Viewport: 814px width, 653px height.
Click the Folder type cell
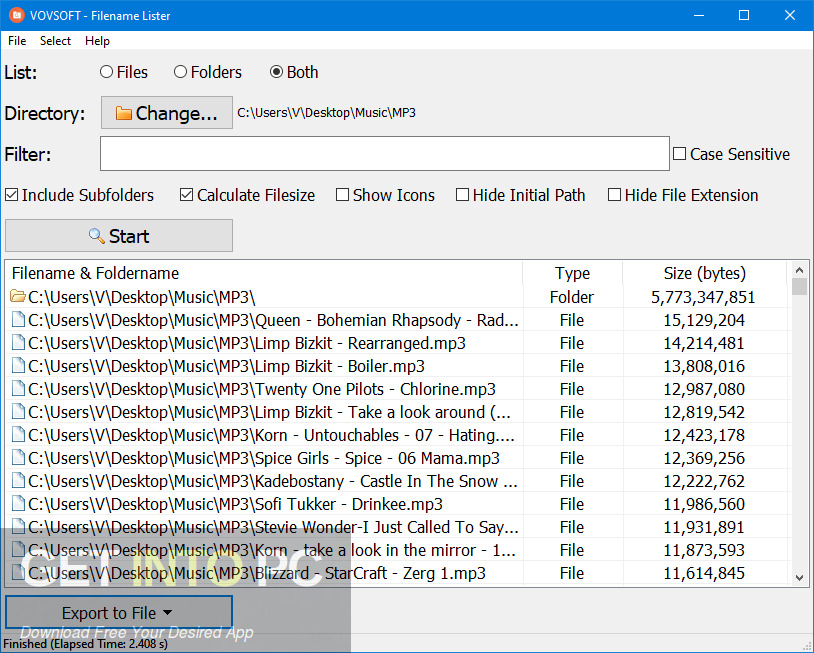tap(572, 297)
